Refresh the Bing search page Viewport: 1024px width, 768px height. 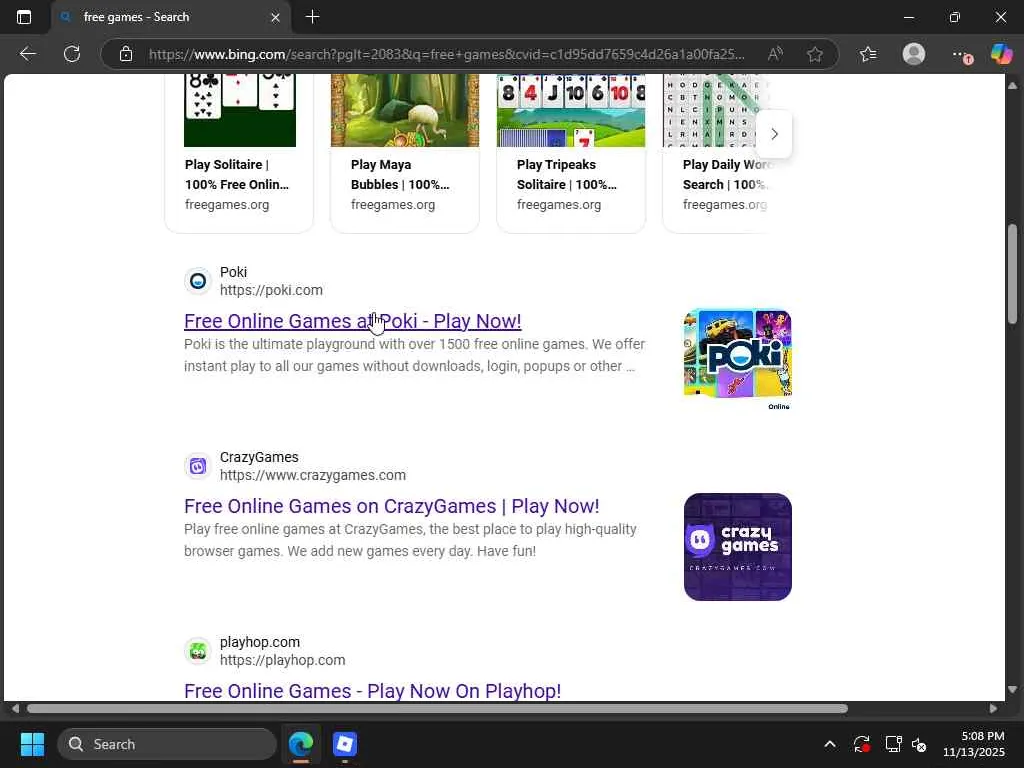[x=72, y=54]
